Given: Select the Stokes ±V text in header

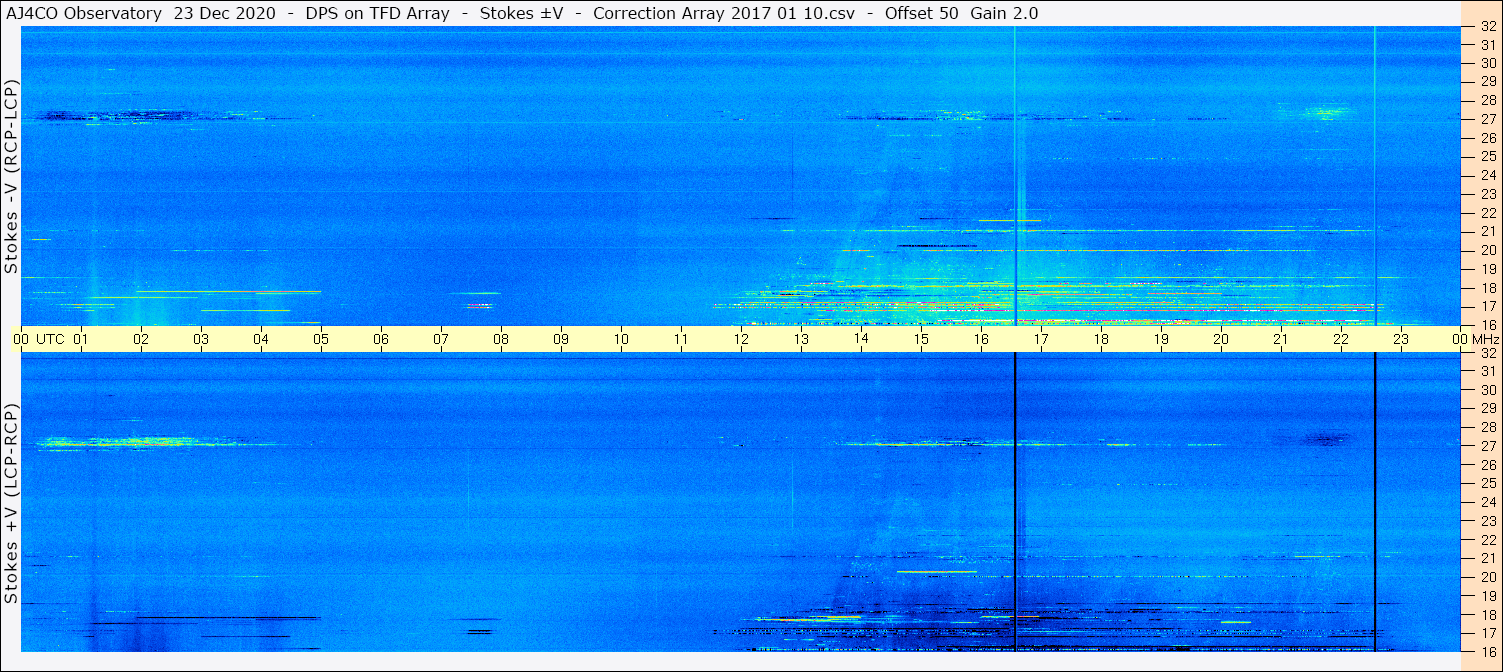Looking at the screenshot, I should coord(522,13).
